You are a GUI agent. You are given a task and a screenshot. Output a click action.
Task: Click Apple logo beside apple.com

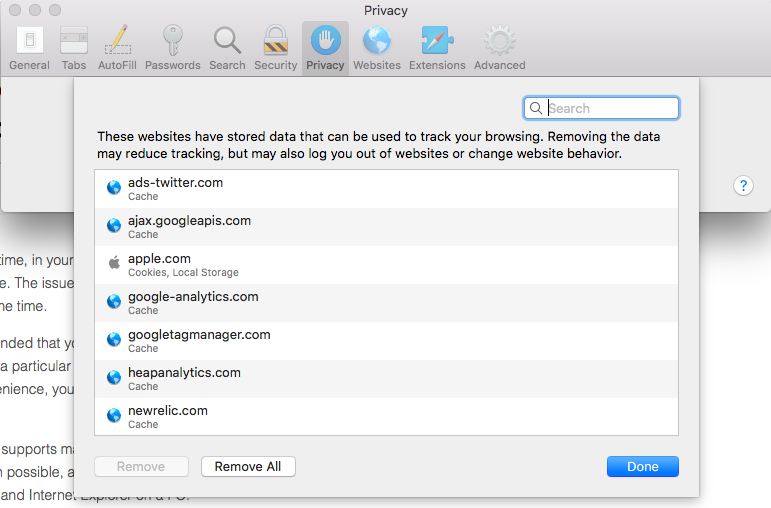[x=114, y=263]
